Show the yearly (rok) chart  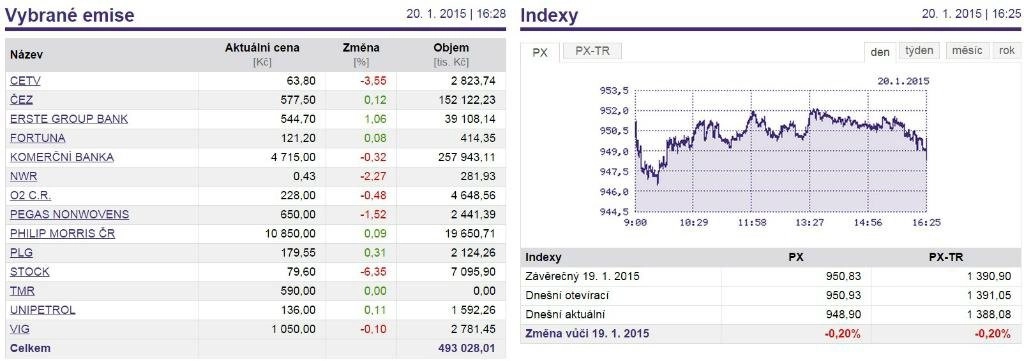(x=1006, y=51)
